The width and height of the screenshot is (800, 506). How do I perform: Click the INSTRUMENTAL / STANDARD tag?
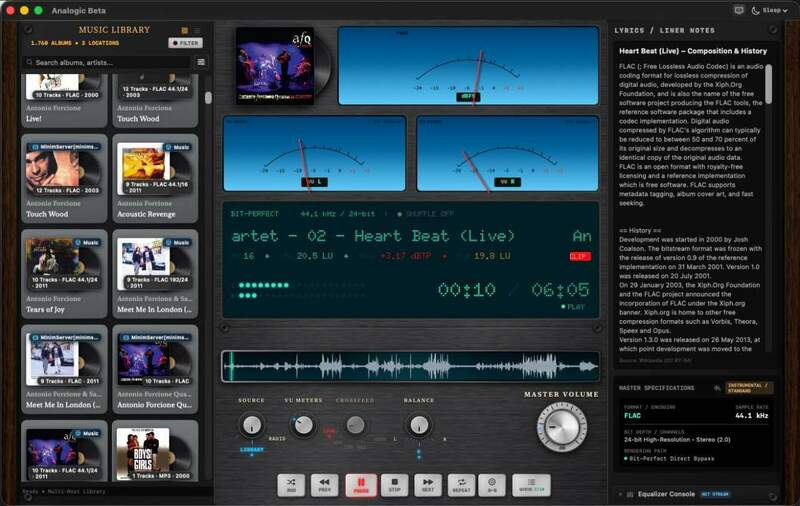point(749,388)
